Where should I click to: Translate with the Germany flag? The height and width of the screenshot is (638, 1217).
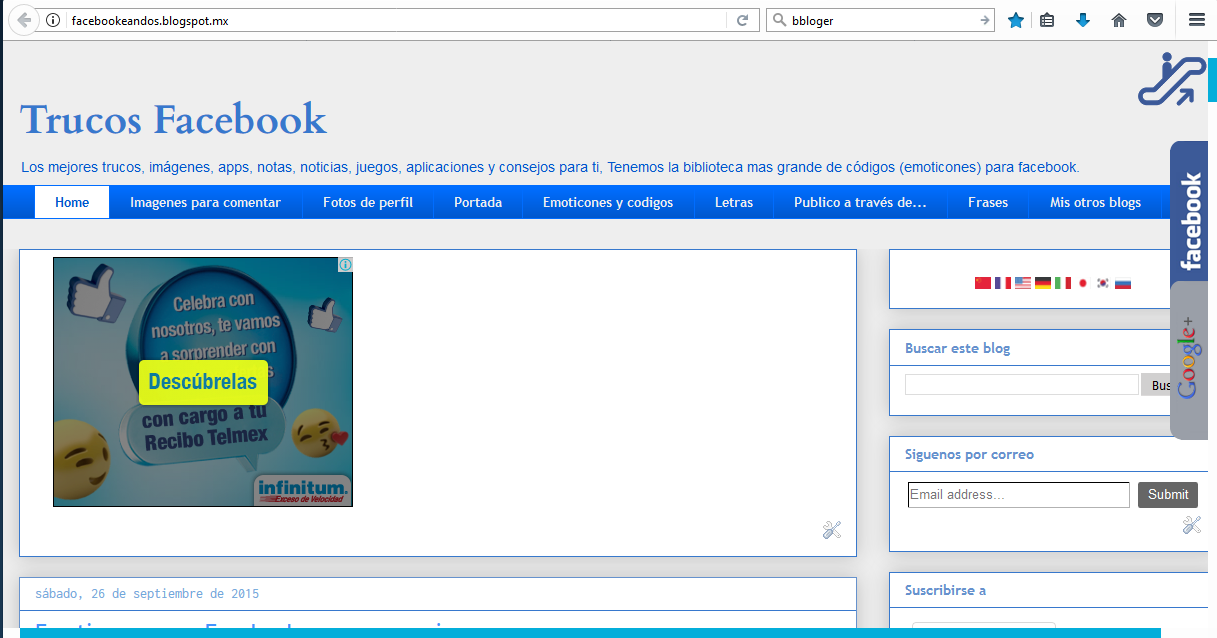point(1043,283)
